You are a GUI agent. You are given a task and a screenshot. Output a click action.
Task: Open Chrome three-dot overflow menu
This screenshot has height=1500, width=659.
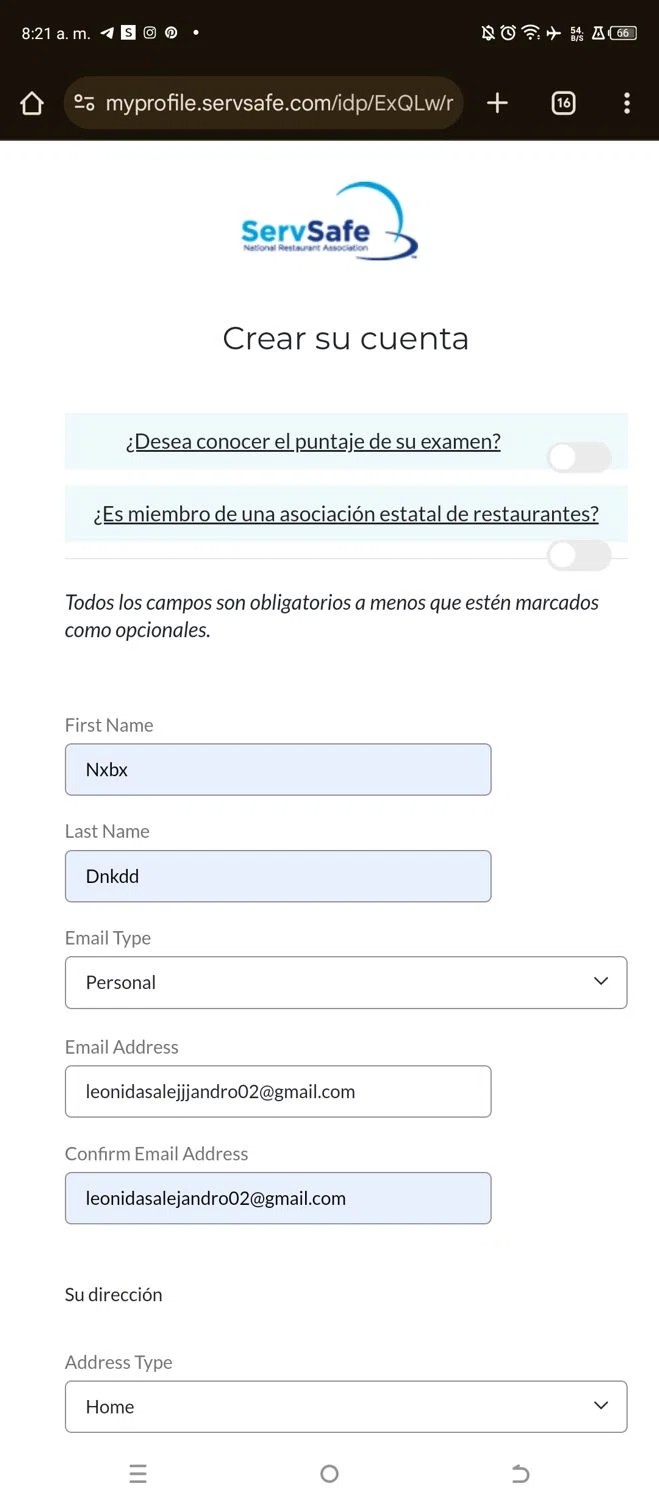(x=627, y=103)
